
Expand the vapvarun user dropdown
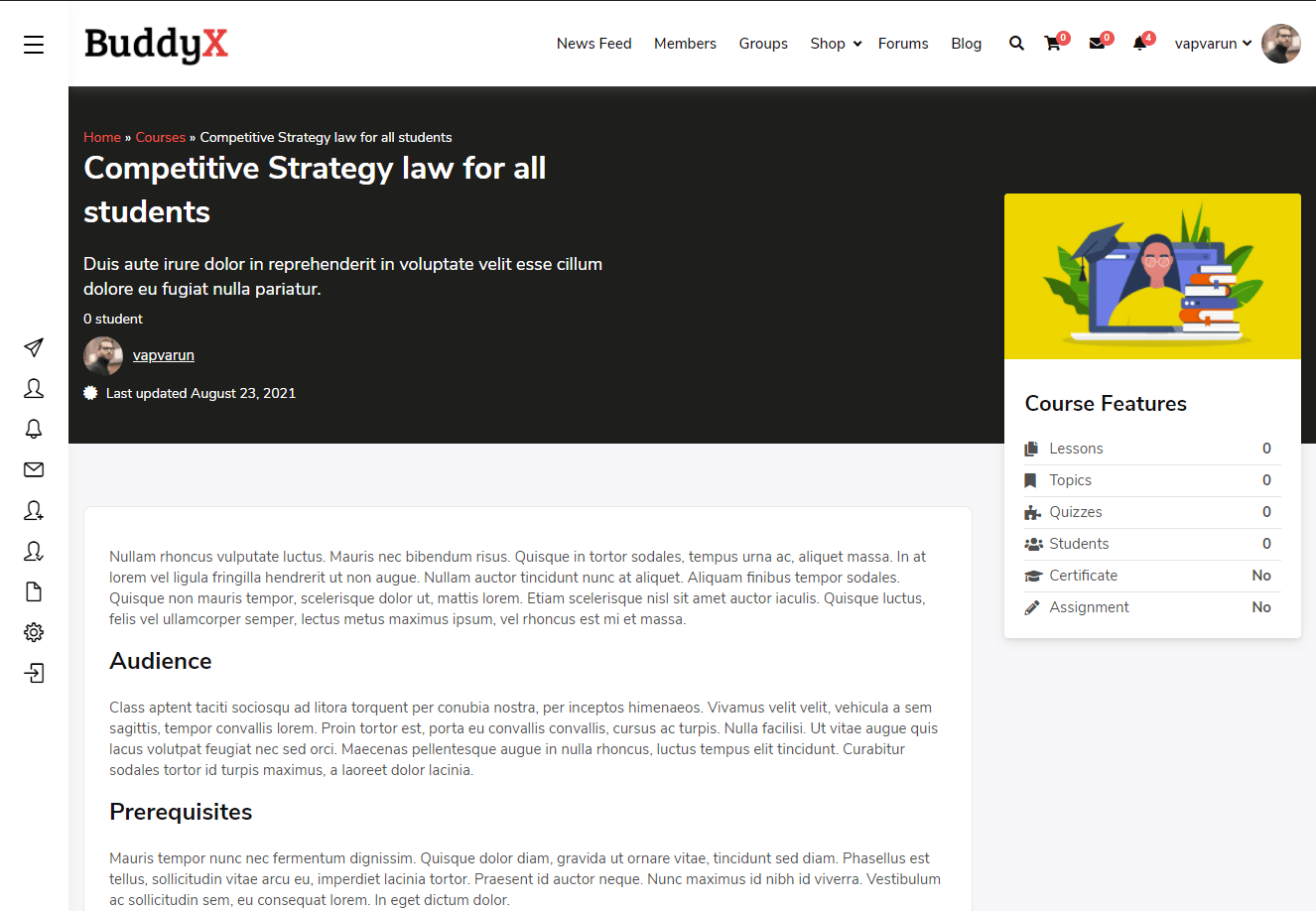coord(1213,44)
